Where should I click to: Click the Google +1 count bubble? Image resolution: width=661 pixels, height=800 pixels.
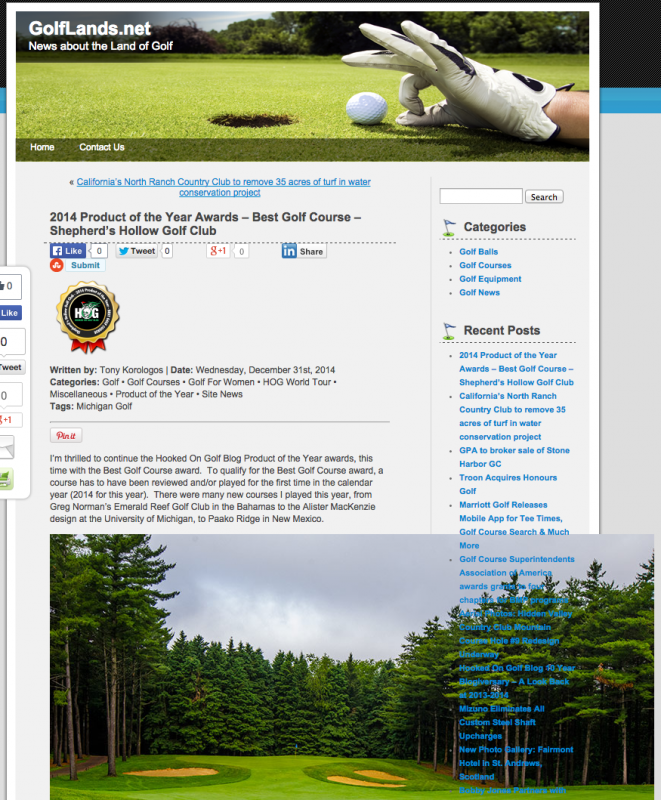pyautogui.click(x=241, y=251)
